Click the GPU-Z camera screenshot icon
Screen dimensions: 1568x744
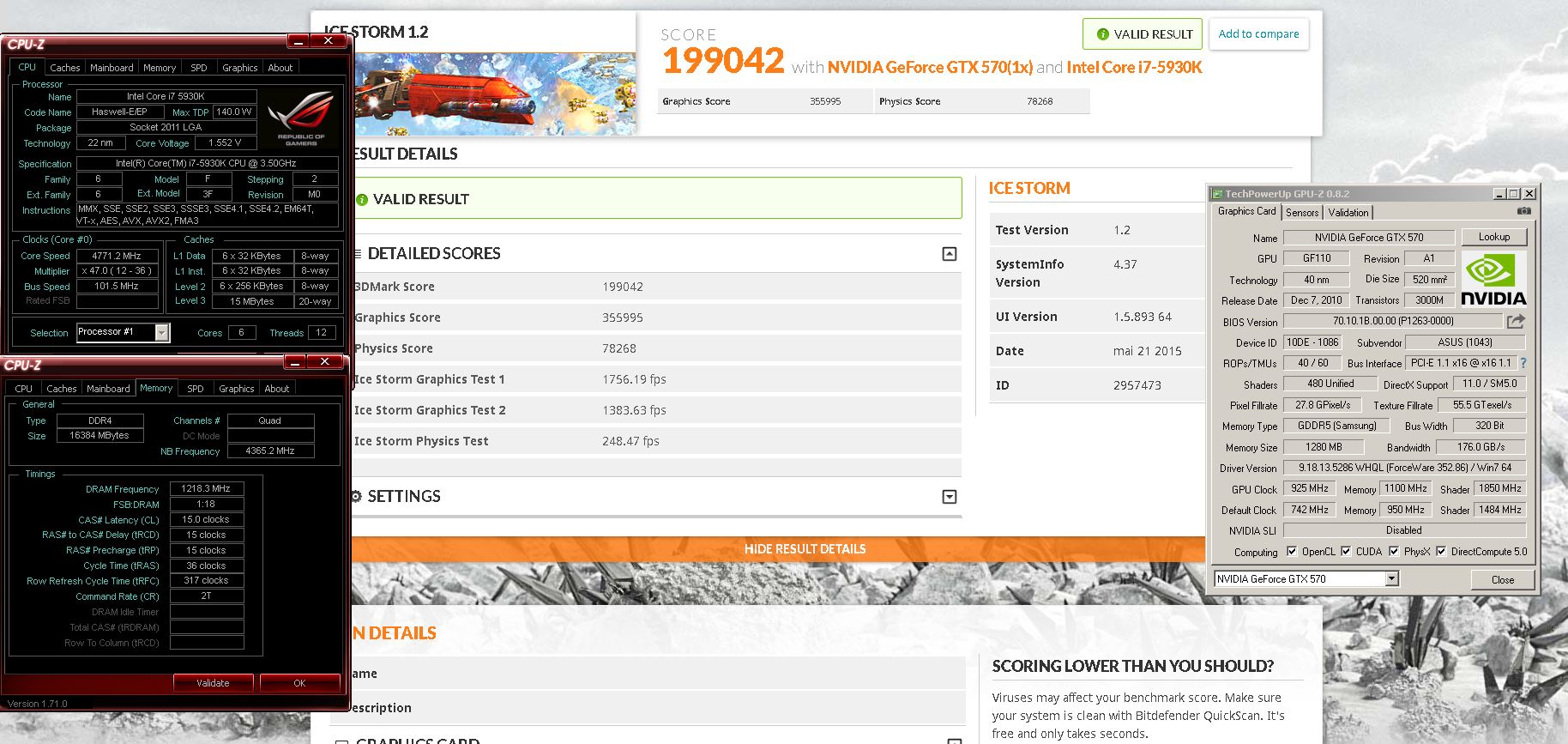coord(1523,210)
